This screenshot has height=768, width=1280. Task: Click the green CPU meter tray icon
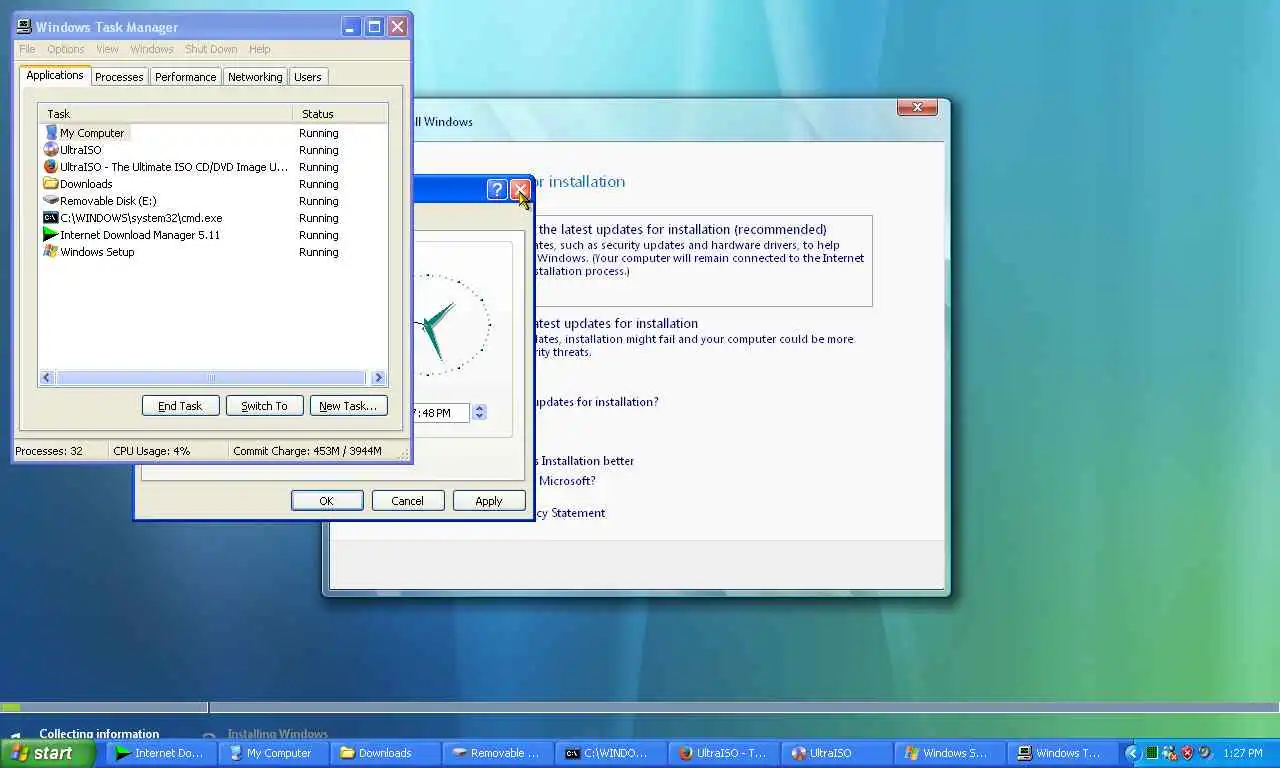[1152, 753]
